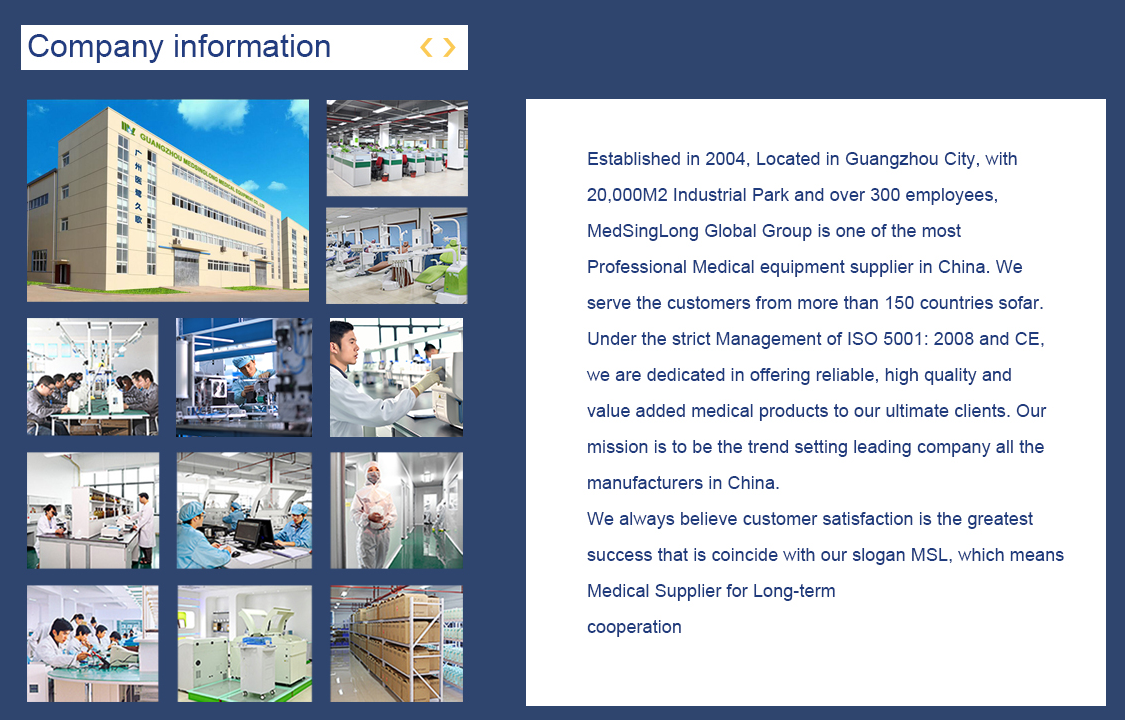This screenshot has height=720, width=1125.
Task: View the warehouse shelves with boxes photo
Action: 396,644
